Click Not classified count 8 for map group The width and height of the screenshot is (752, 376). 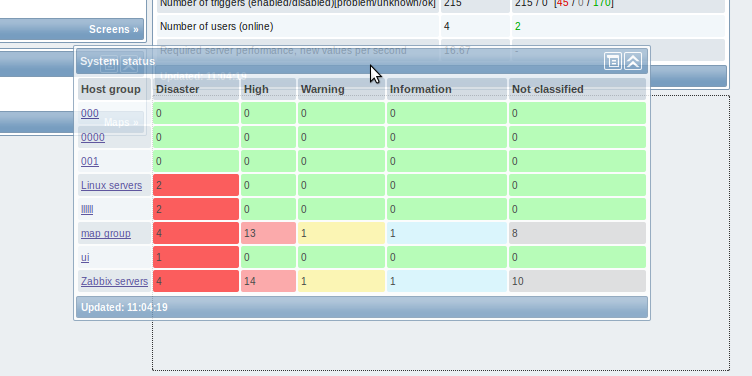tap(577, 233)
